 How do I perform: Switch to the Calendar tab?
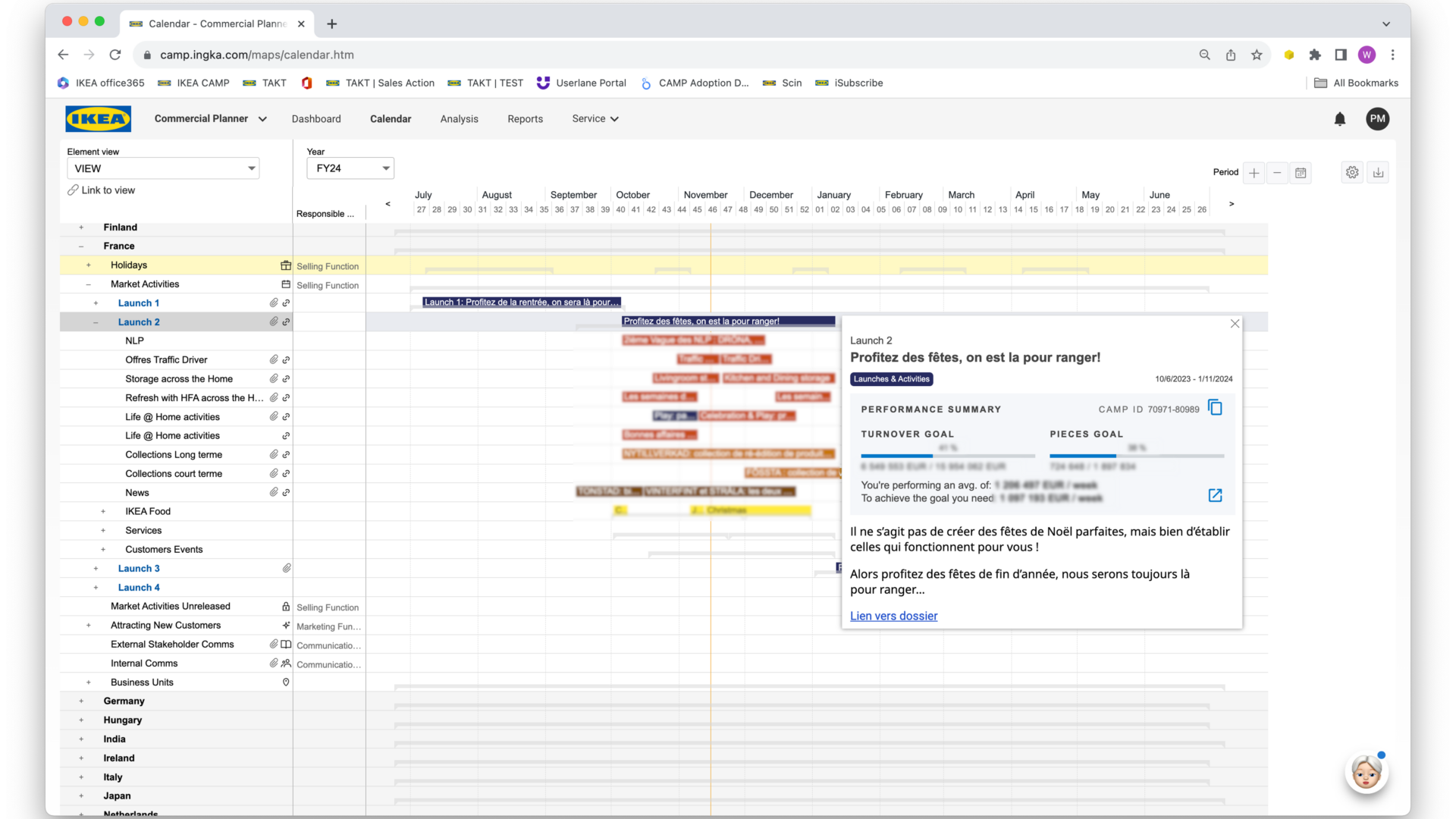391,119
